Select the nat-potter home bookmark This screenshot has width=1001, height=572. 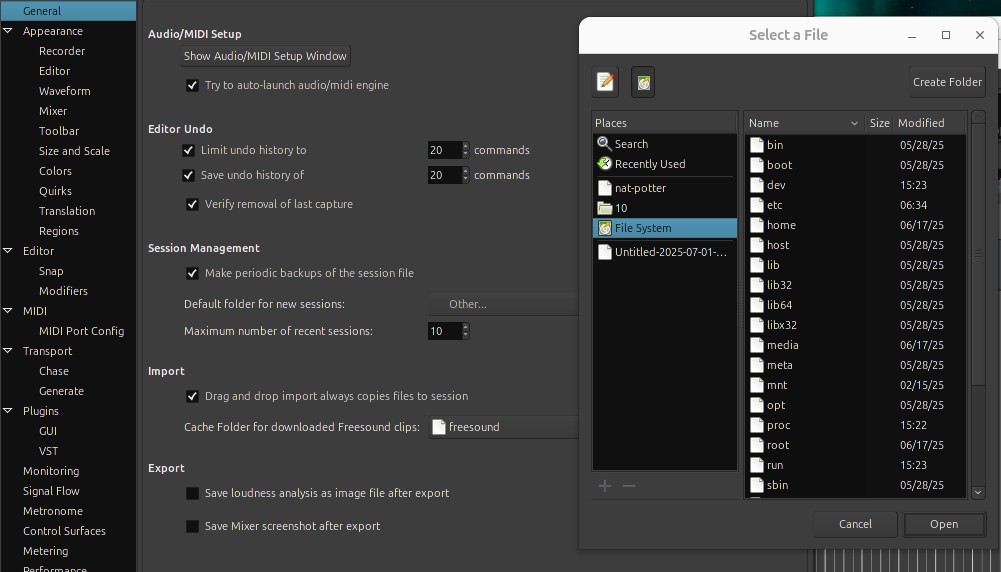pos(640,188)
